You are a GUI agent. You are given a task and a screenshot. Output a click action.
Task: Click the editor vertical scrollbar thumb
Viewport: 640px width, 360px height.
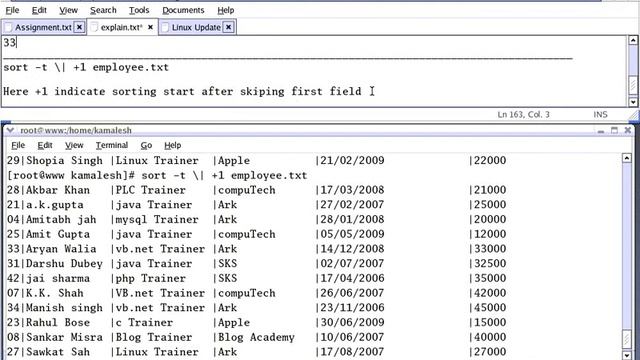(x=633, y=85)
